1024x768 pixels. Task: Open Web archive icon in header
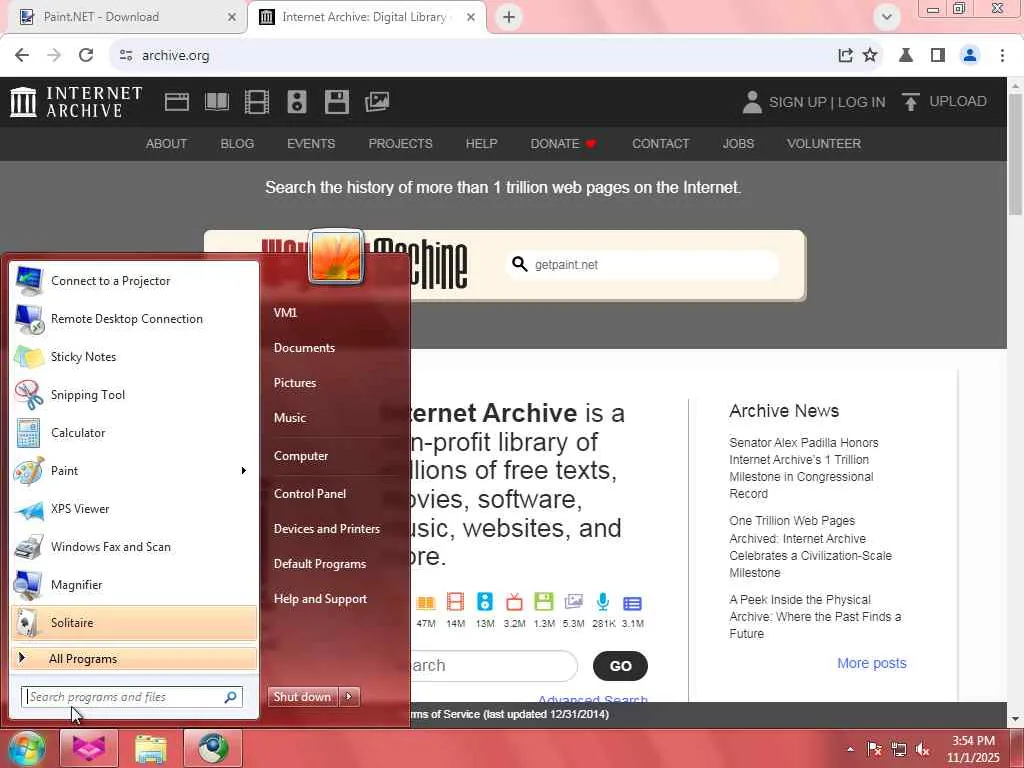pyautogui.click(x=177, y=102)
